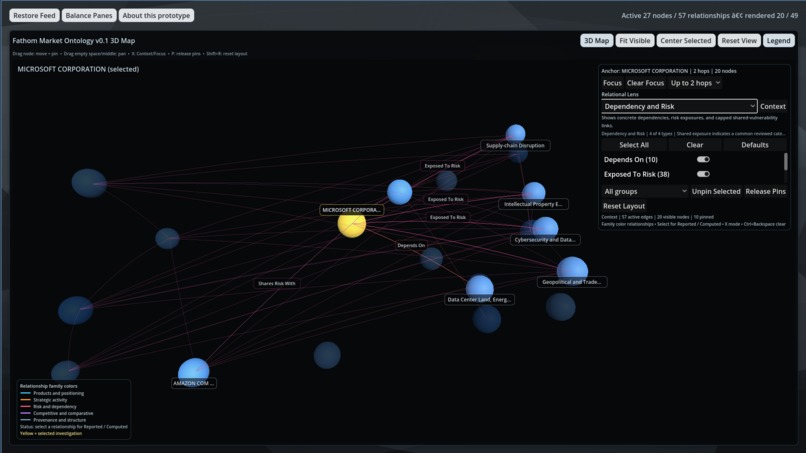The image size is (806, 453).
Task: Click Strategic activity color swatch
Action: [x=25, y=400]
